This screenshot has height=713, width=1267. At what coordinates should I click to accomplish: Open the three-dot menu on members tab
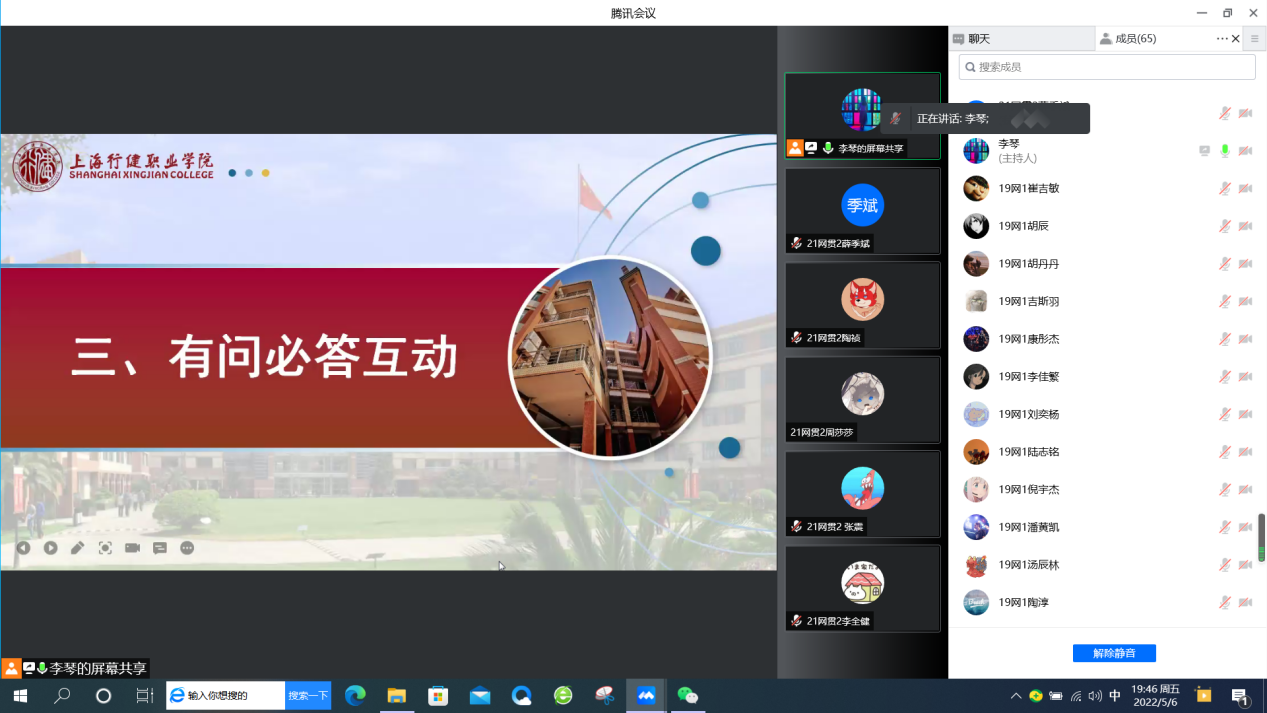click(1221, 39)
